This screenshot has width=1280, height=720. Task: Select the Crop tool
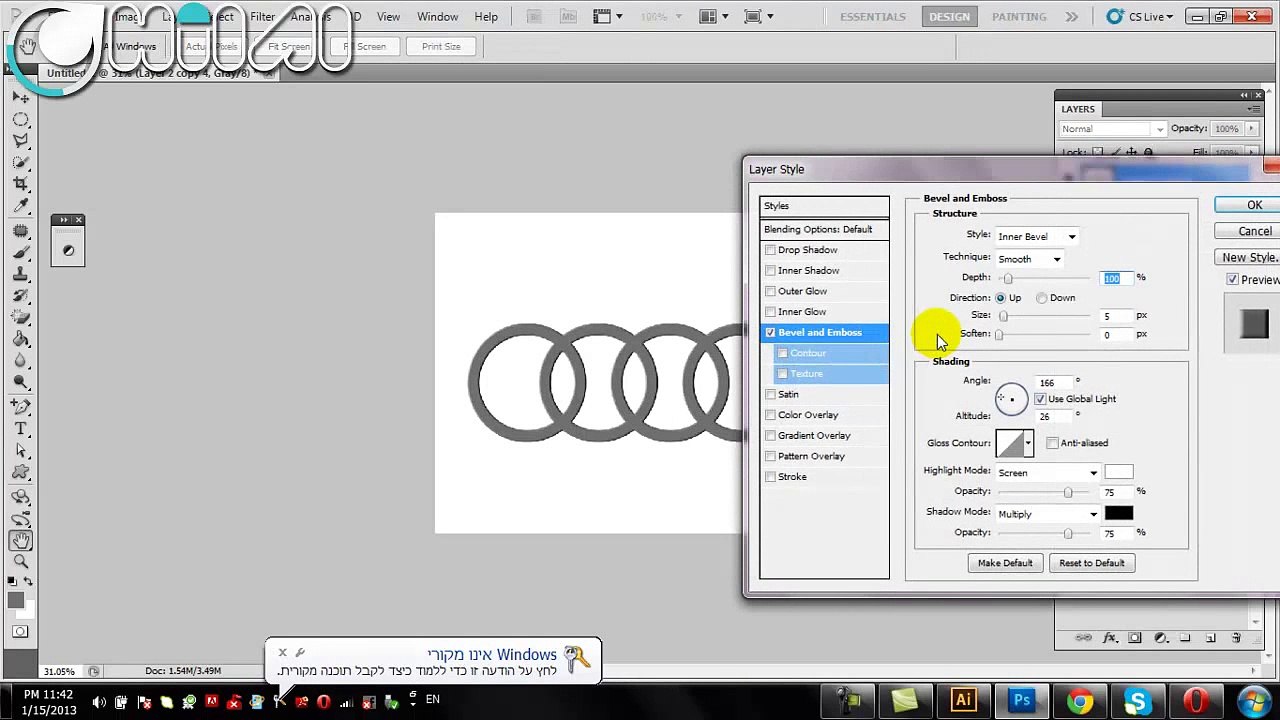click(x=20, y=184)
